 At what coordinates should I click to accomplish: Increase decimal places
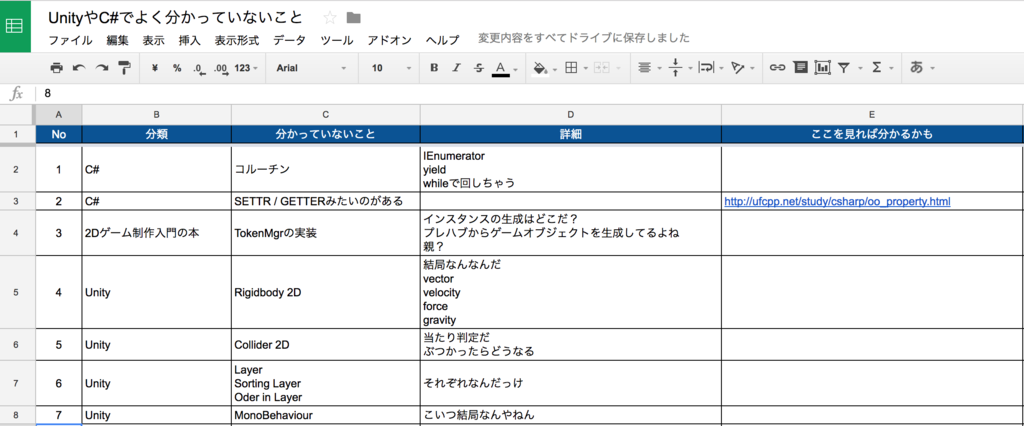221,68
